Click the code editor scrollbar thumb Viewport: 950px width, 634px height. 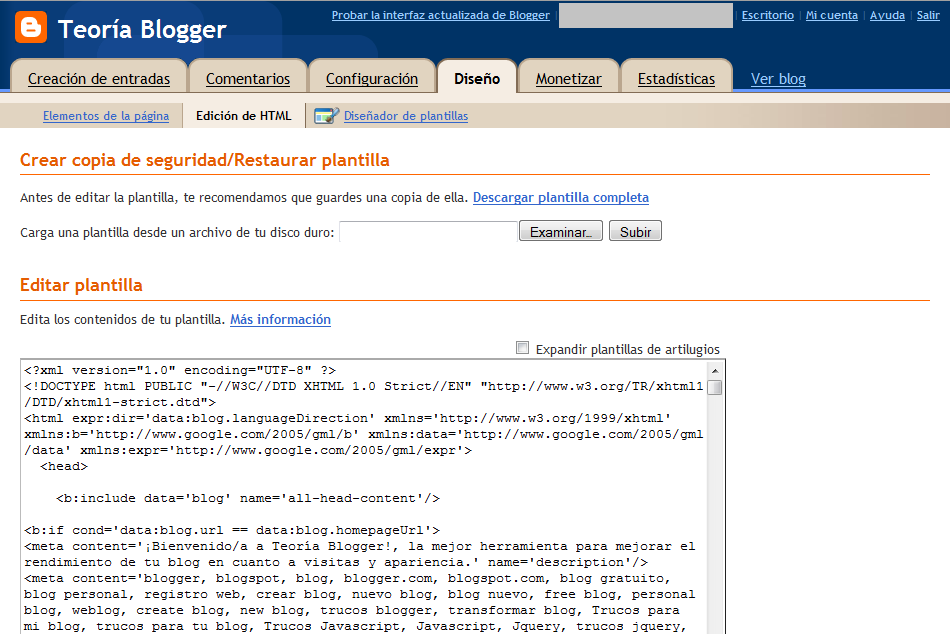715,387
